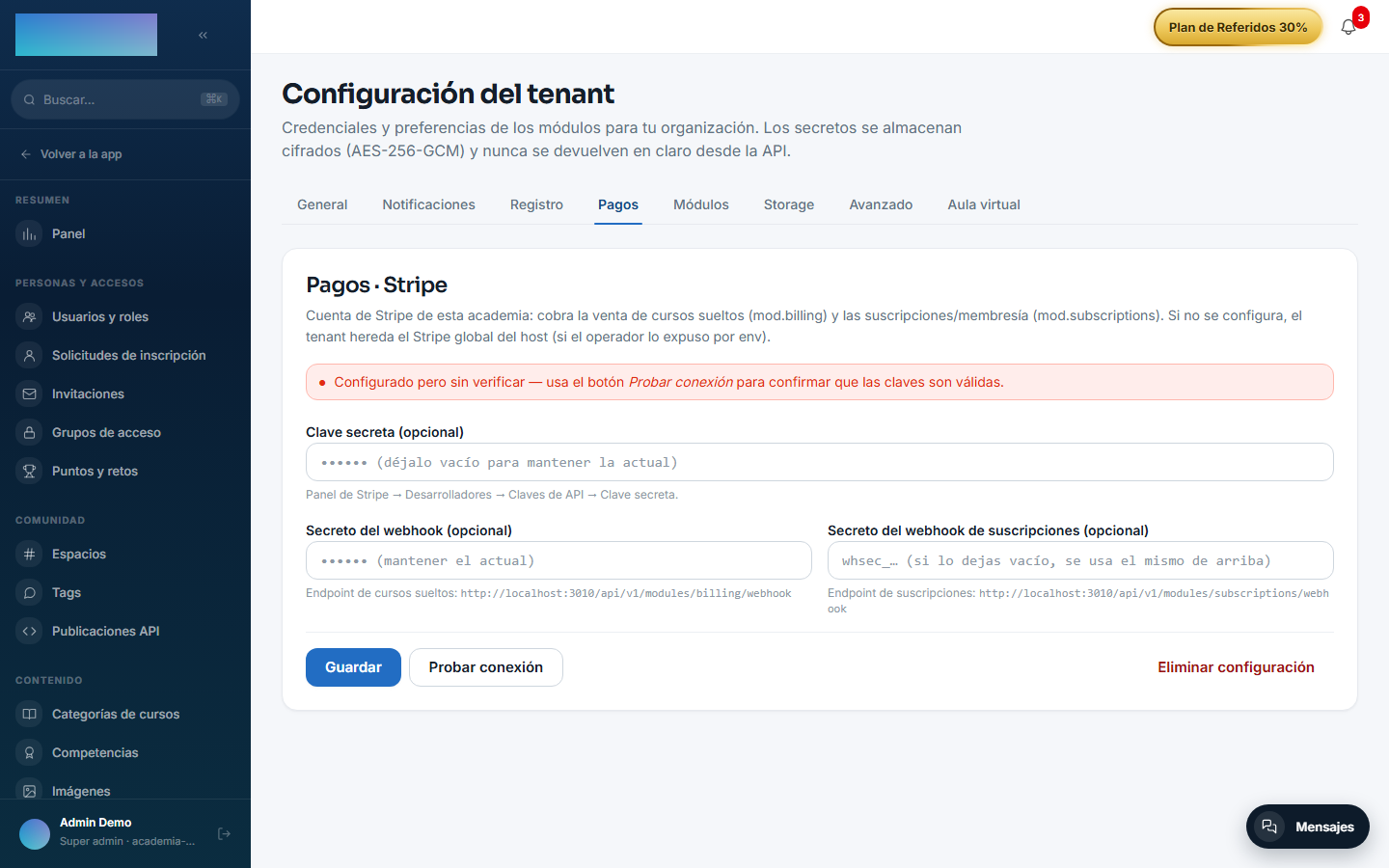Image resolution: width=1389 pixels, height=868 pixels.
Task: Open Puntos y retos menu item
Action: click(125, 472)
